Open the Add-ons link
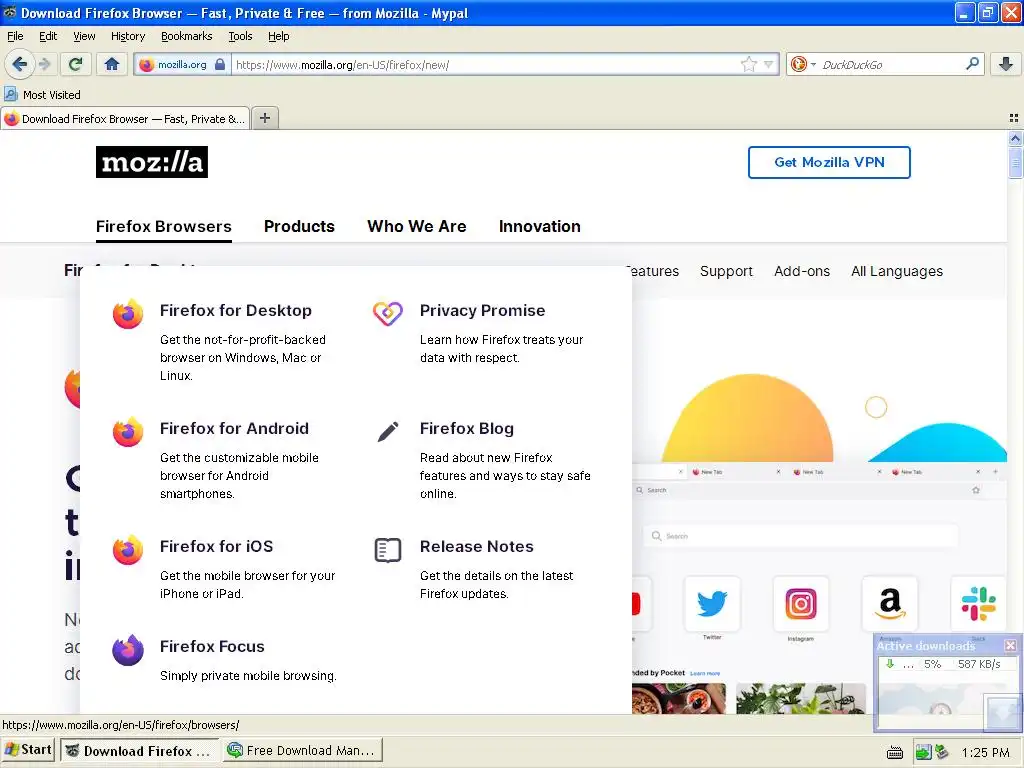 pyautogui.click(x=801, y=271)
